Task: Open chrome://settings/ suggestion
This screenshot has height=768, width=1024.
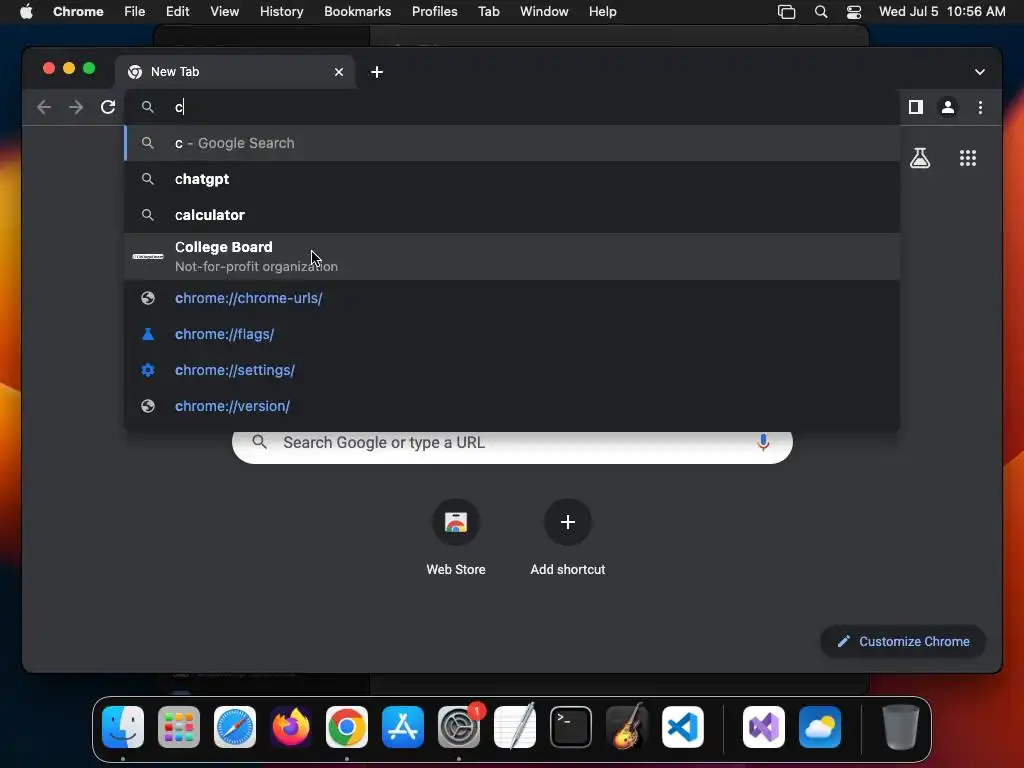Action: click(512, 370)
